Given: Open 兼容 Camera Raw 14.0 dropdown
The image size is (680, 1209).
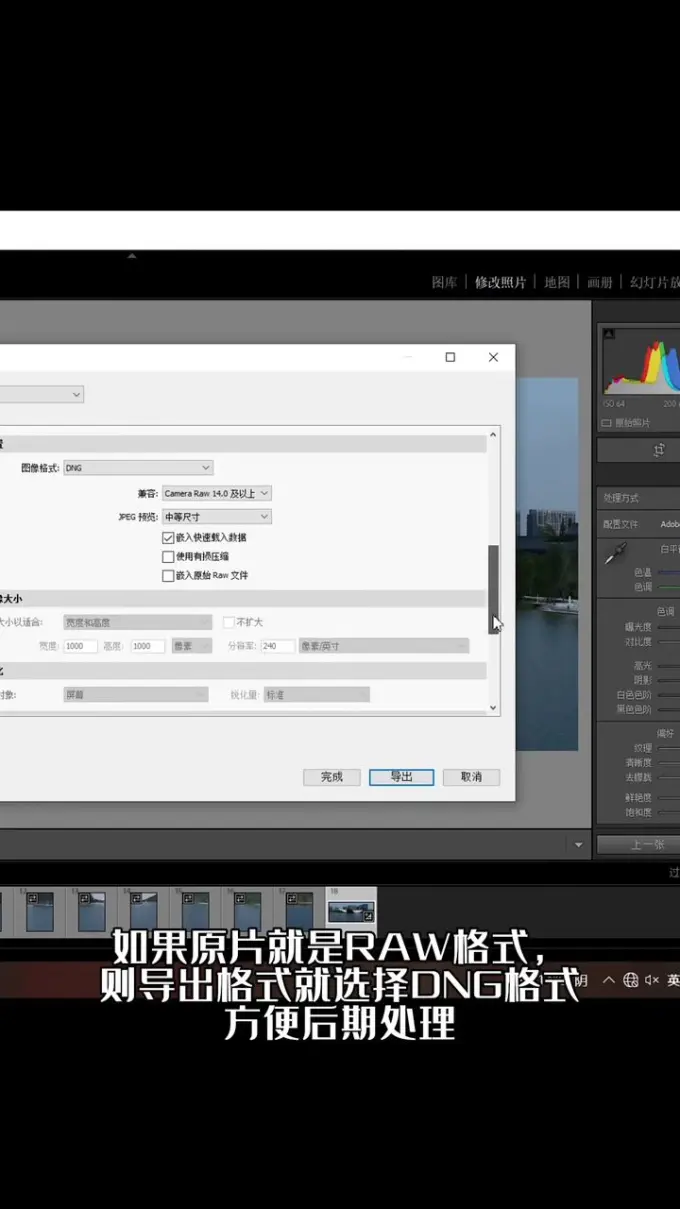Looking at the screenshot, I should tap(216, 493).
